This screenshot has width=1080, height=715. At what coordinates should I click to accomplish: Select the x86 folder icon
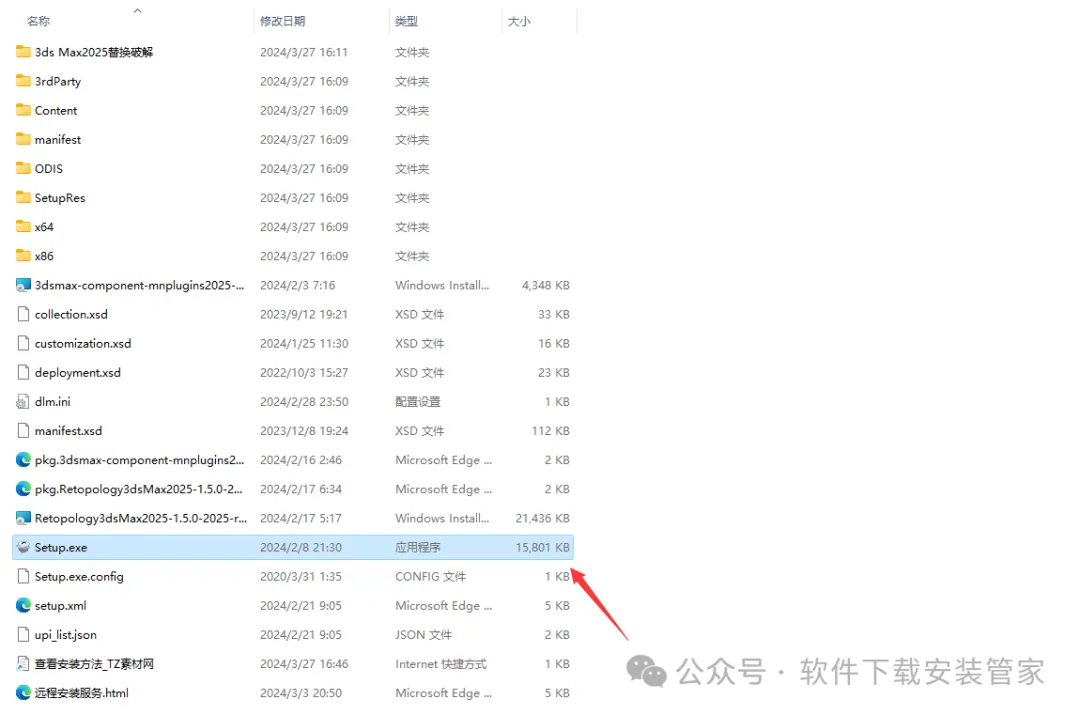pyautogui.click(x=23, y=256)
